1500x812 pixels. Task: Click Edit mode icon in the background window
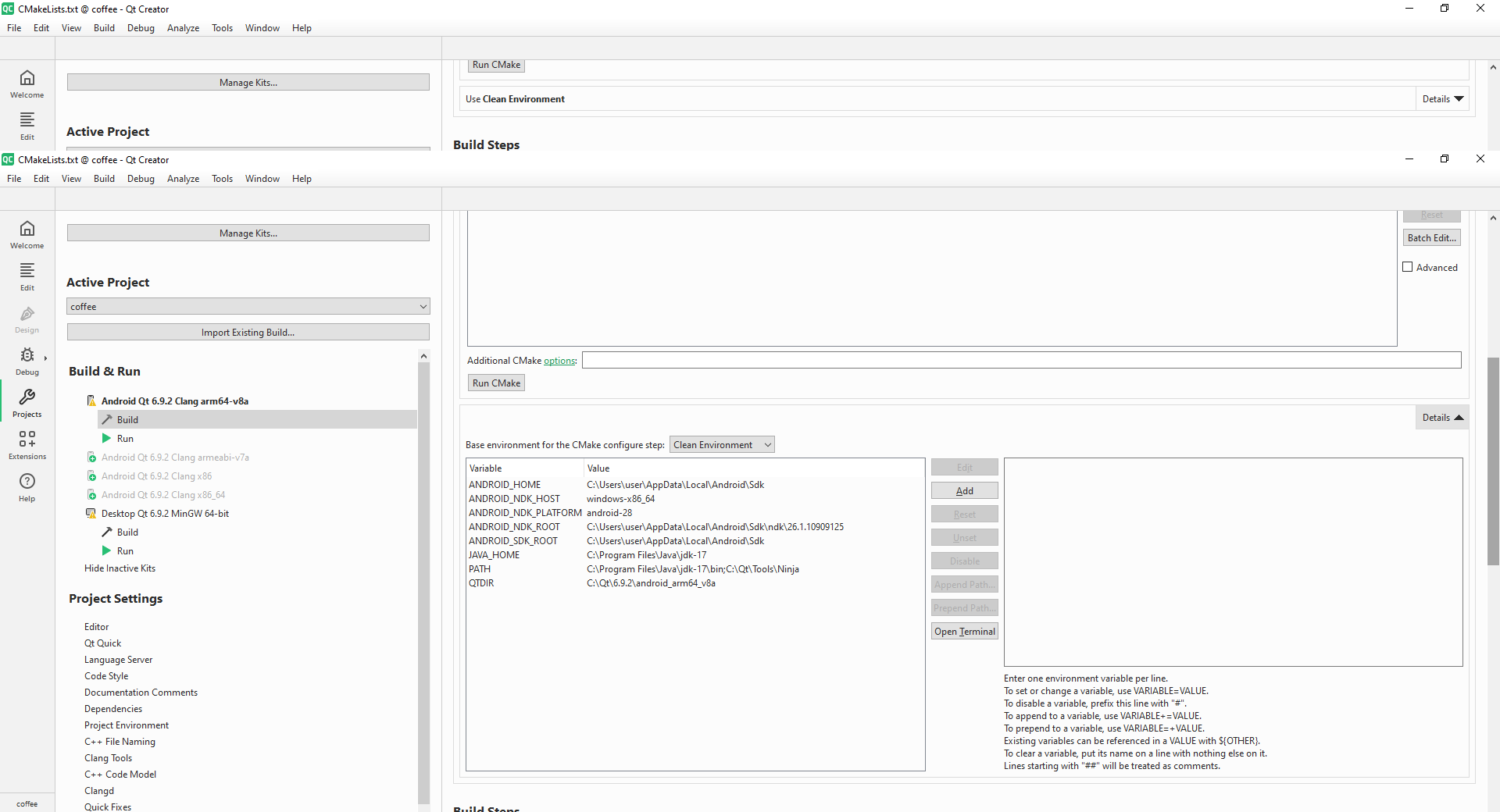[27, 126]
